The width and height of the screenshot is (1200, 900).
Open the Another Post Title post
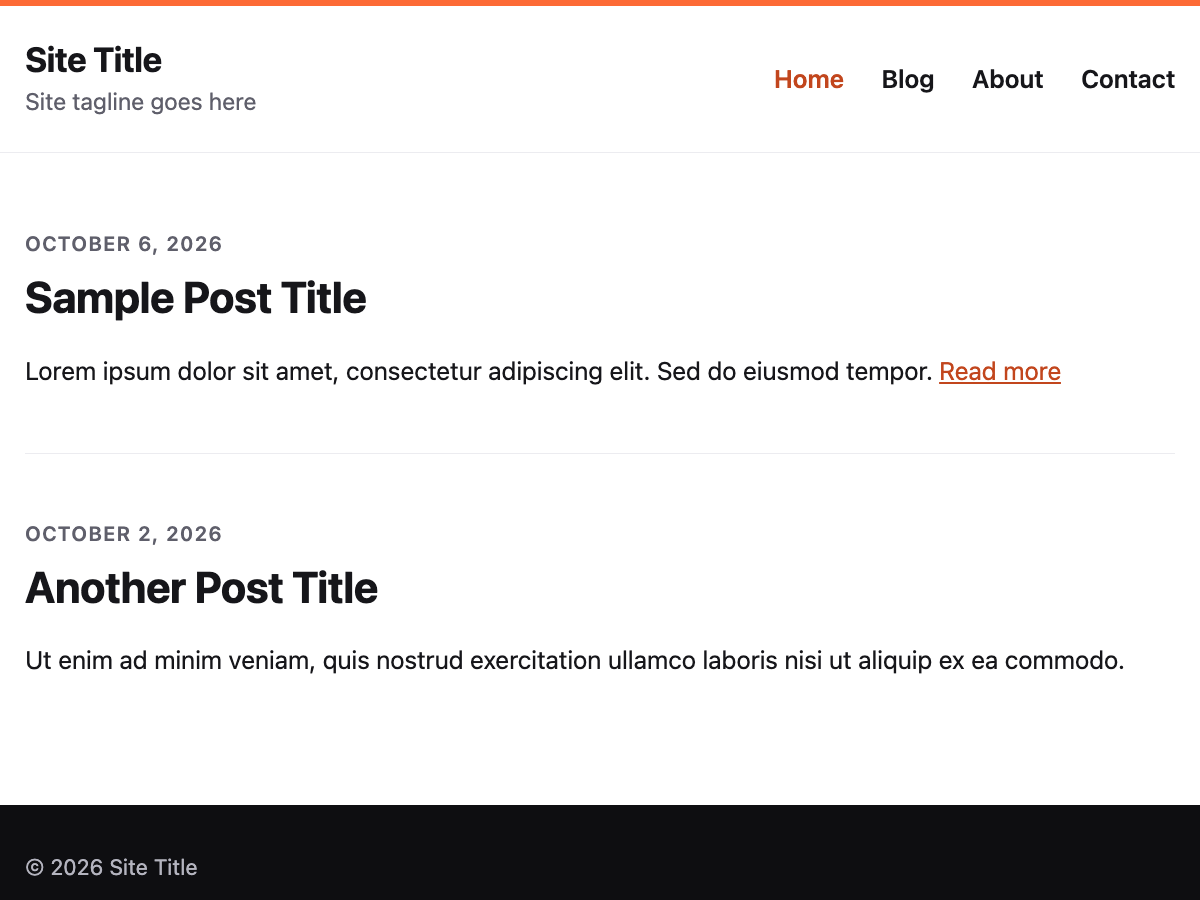tap(201, 588)
